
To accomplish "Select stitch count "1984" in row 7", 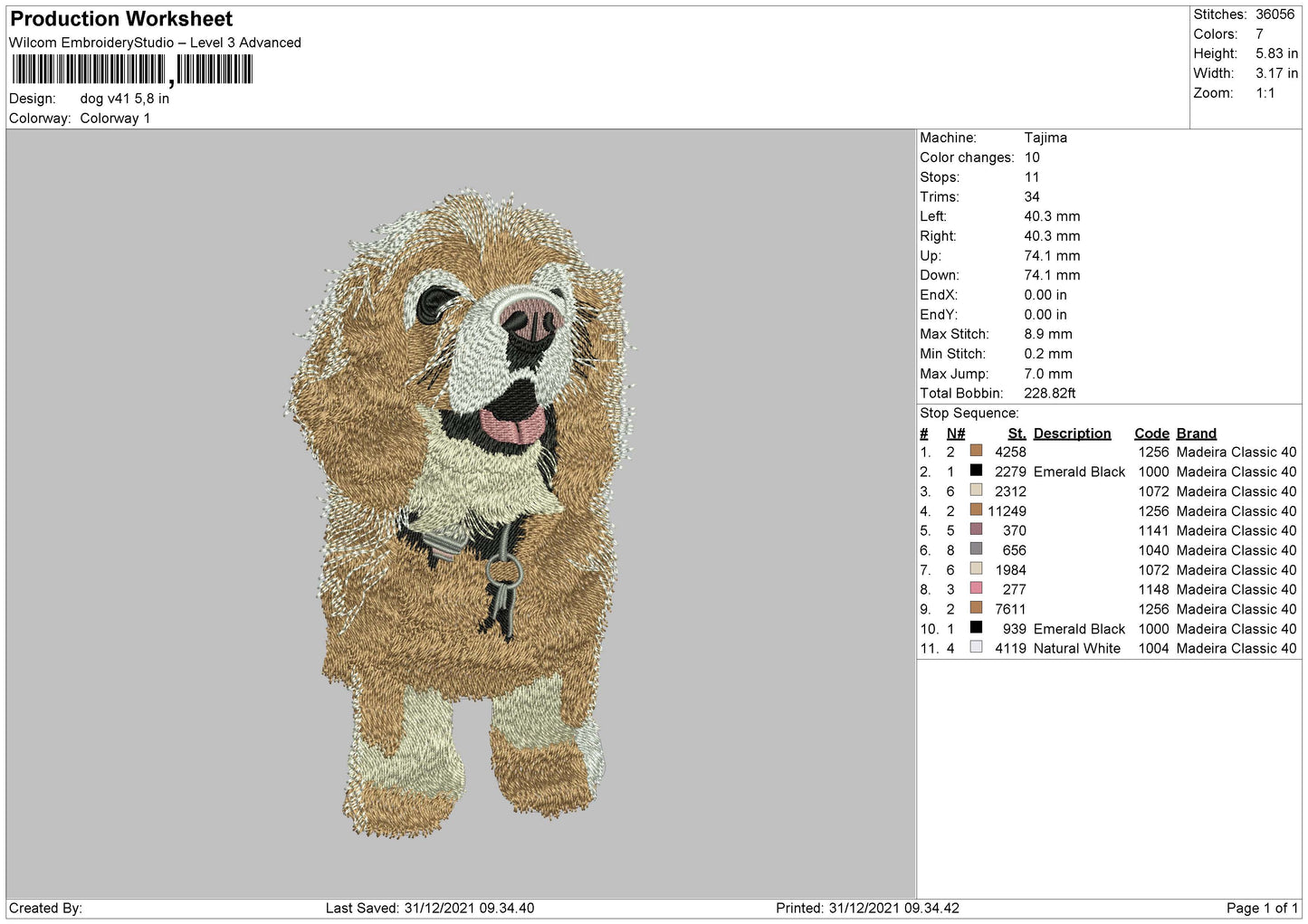I will click(1010, 570).
